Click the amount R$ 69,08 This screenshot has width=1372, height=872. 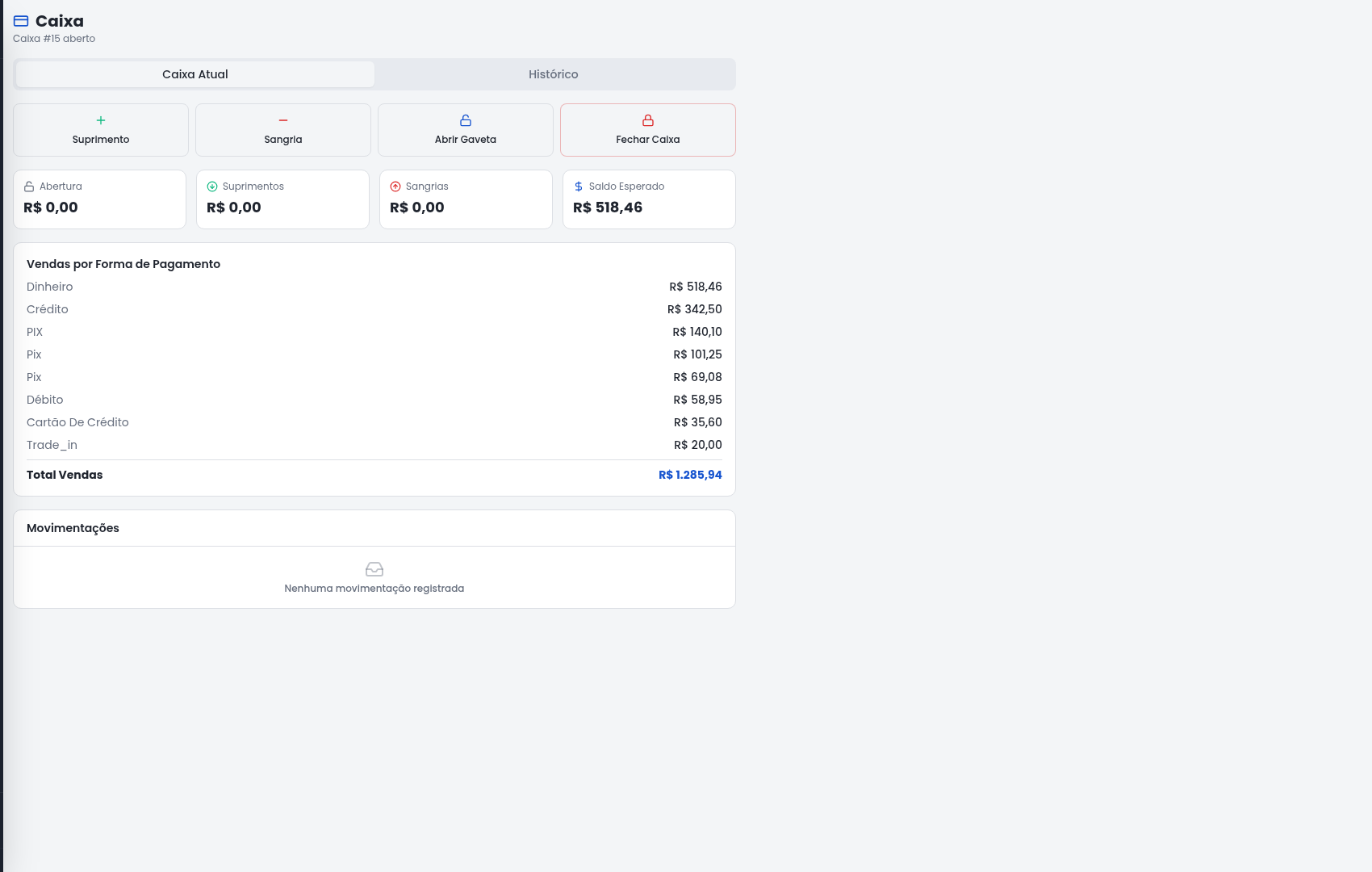click(698, 377)
